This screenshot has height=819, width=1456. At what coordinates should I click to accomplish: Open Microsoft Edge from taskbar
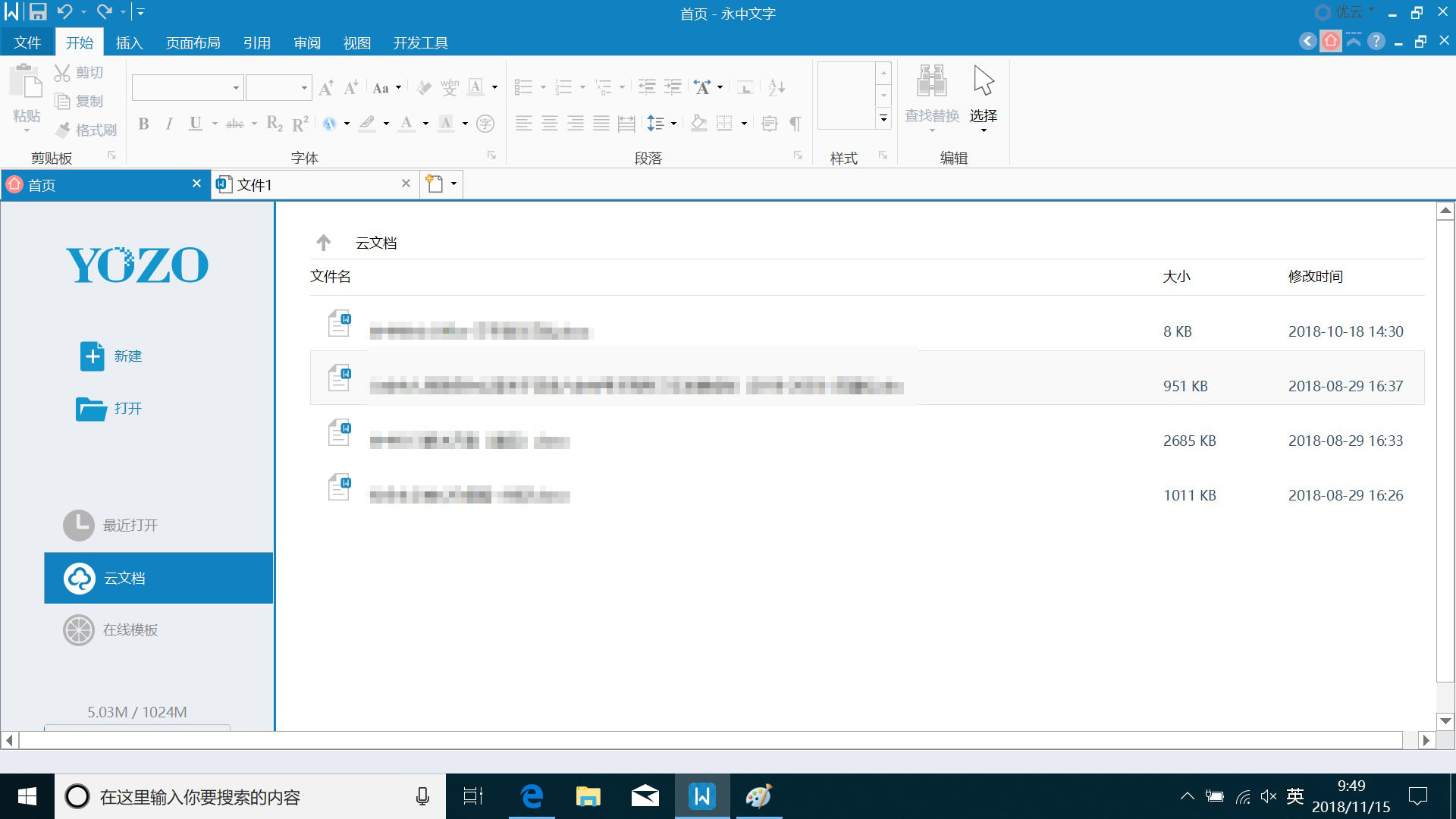pyautogui.click(x=532, y=796)
